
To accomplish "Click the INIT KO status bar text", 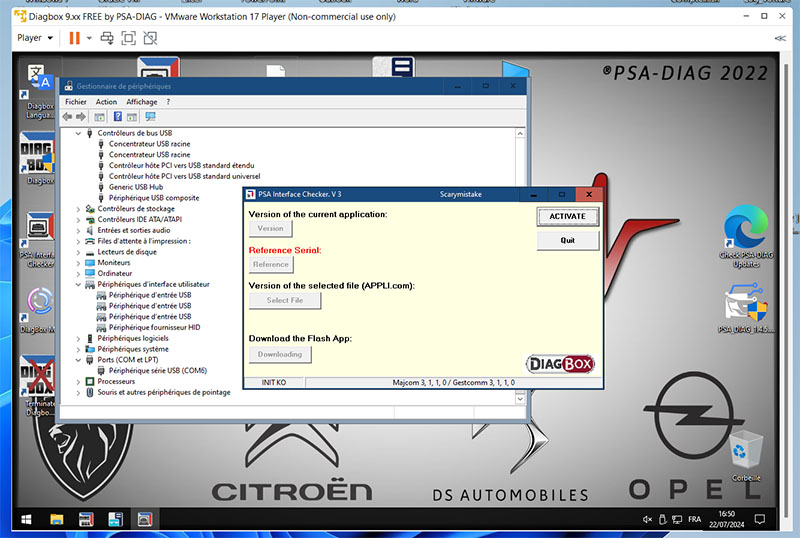I will click(x=273, y=382).
